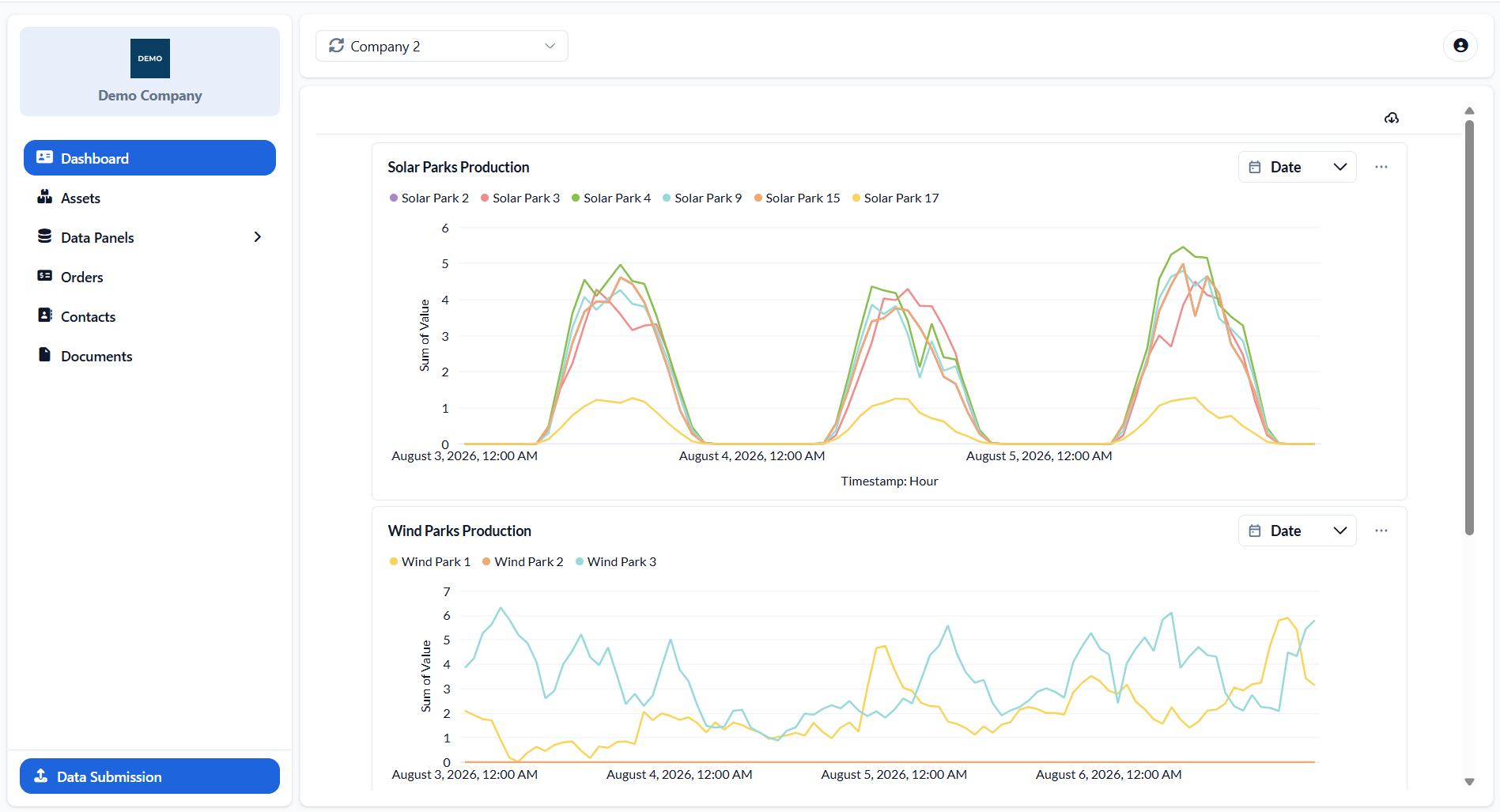Click the Assets sidebar icon
The height and width of the screenshot is (812, 1500).
click(45, 197)
